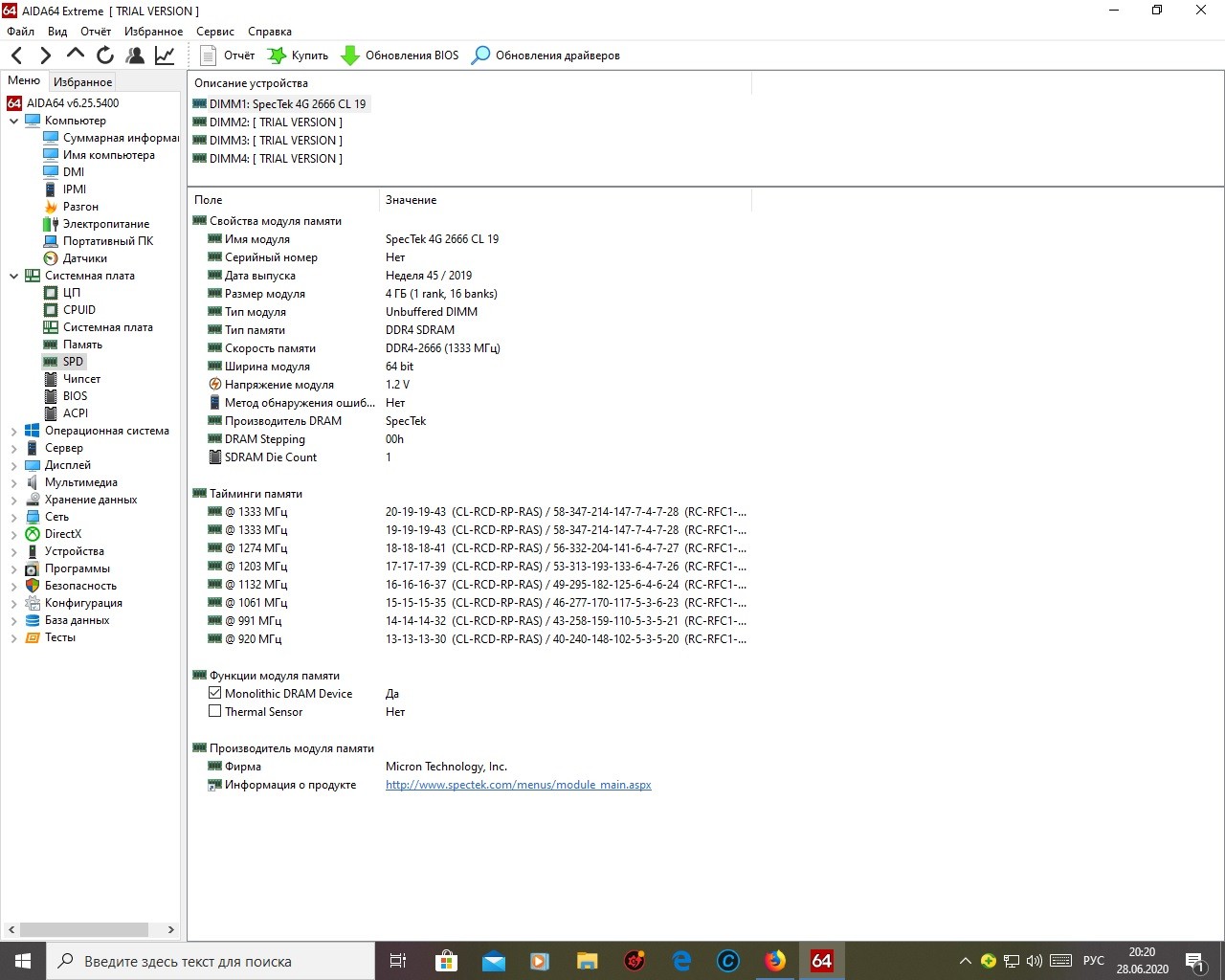Go forward with the right arrow toolbar icon

[45, 56]
